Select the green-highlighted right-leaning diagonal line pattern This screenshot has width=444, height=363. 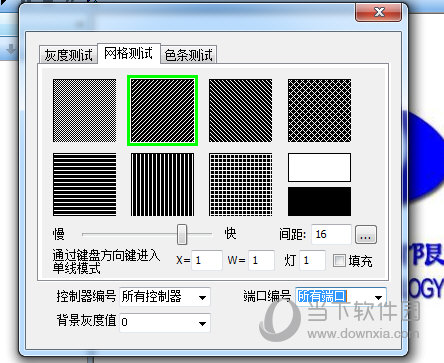coord(163,110)
